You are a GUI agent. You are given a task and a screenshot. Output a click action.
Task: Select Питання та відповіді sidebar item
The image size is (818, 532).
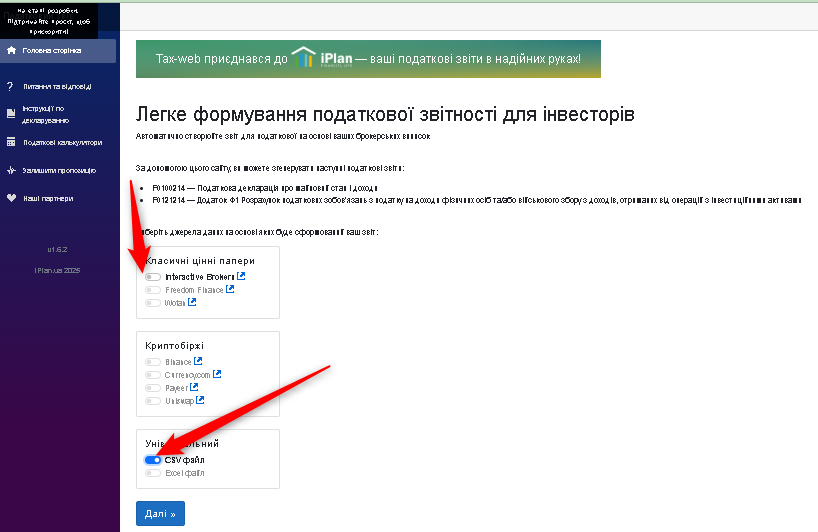pos(58,87)
